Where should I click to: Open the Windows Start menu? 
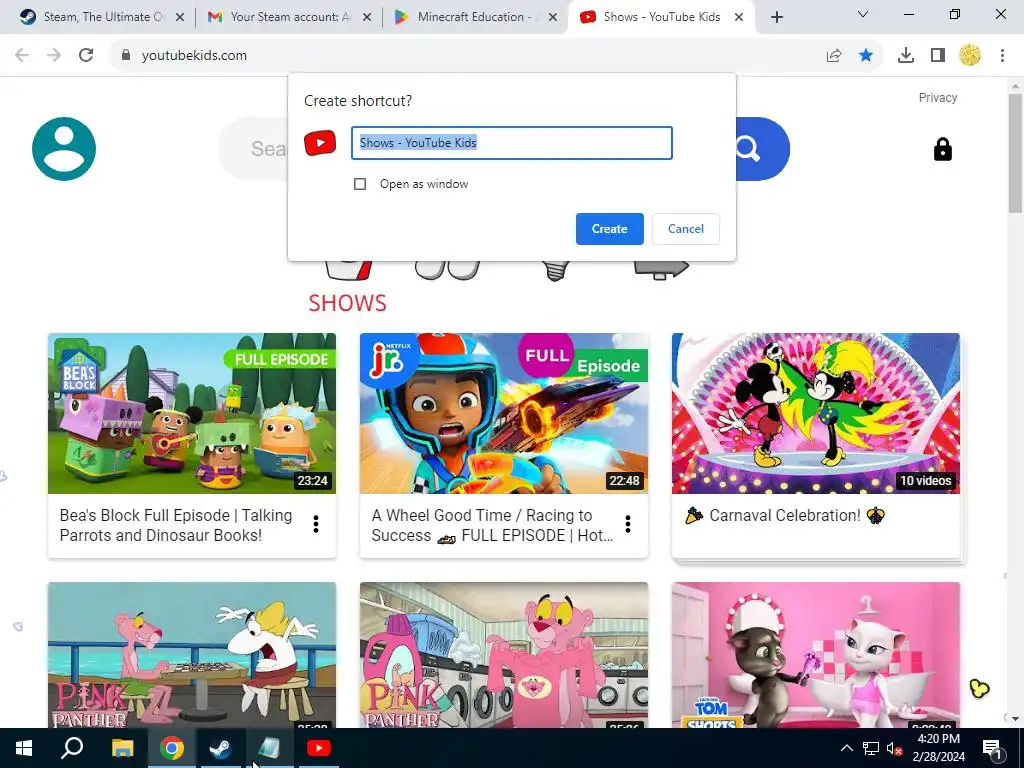click(24, 748)
